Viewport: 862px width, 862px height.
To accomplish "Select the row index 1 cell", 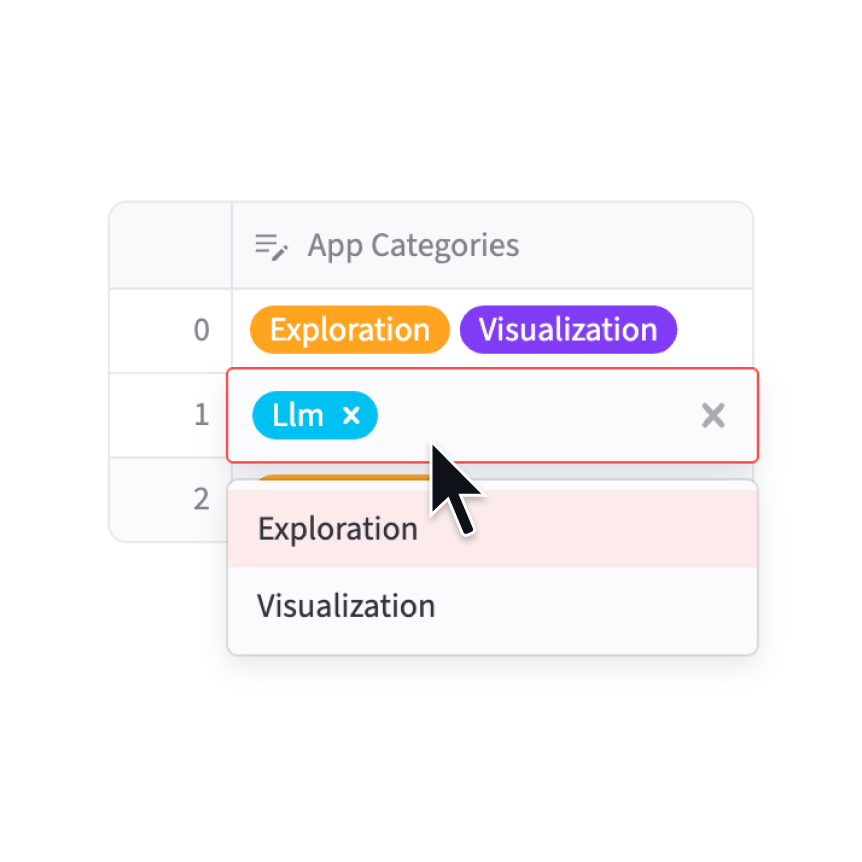I will click(x=171, y=415).
